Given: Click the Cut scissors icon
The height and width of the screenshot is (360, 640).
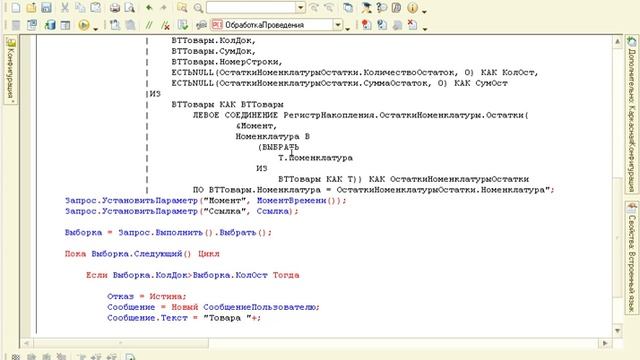Looking at the screenshot, I should pyautogui.click(x=64, y=7).
